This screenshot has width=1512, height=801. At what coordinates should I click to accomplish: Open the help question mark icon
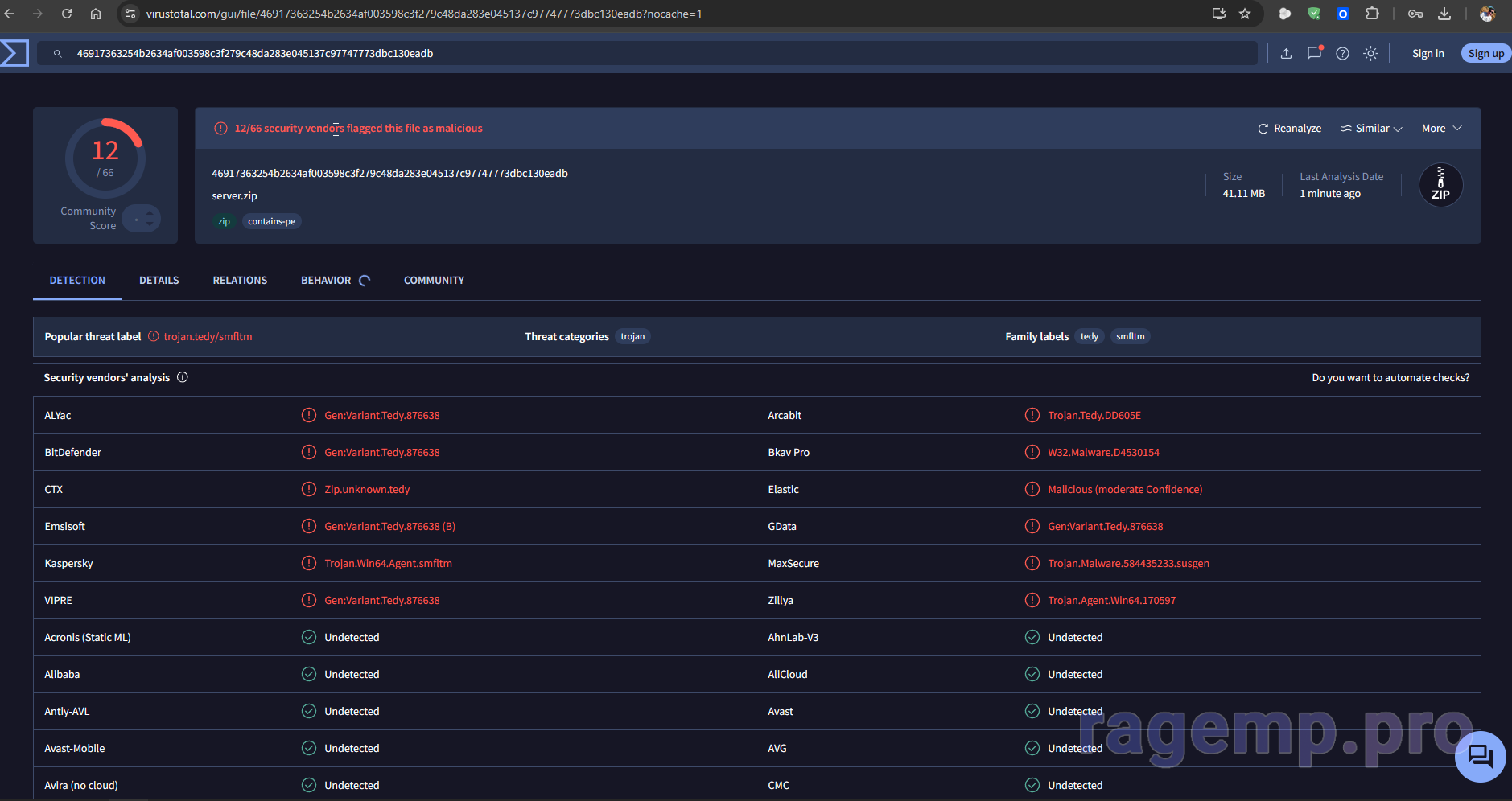pyautogui.click(x=1342, y=54)
